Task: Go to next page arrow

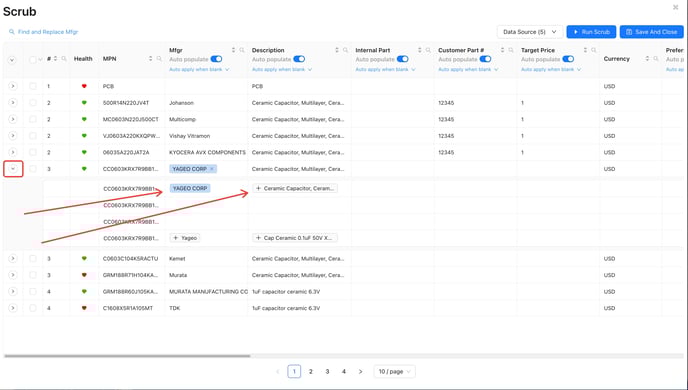Action: pyautogui.click(x=360, y=372)
